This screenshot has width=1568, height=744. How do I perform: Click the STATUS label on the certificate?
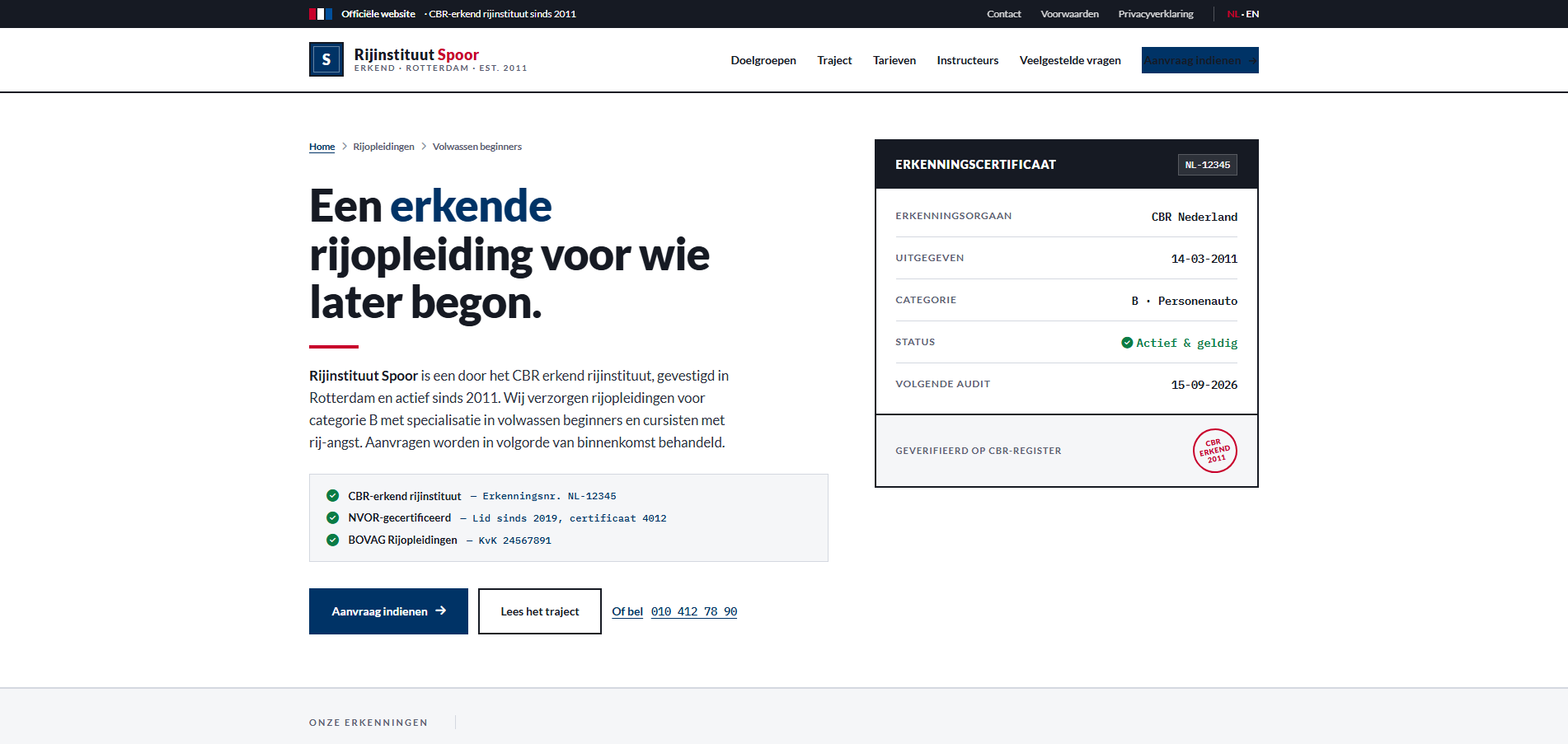click(915, 342)
